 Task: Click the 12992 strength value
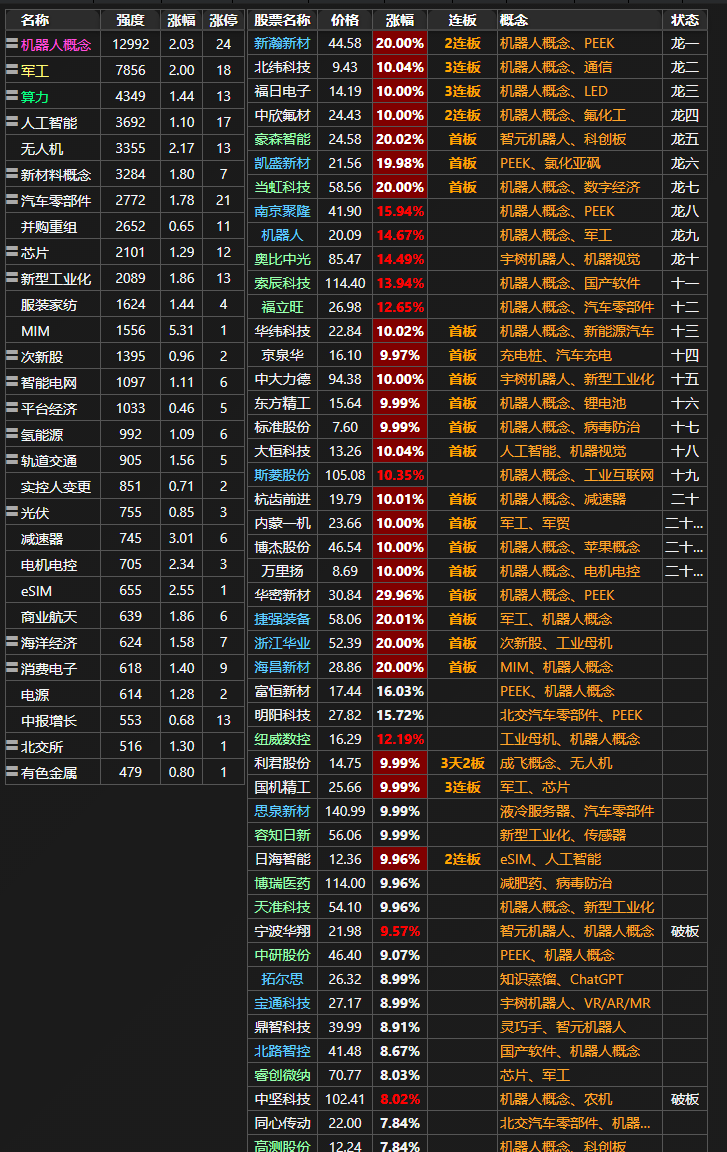point(130,44)
